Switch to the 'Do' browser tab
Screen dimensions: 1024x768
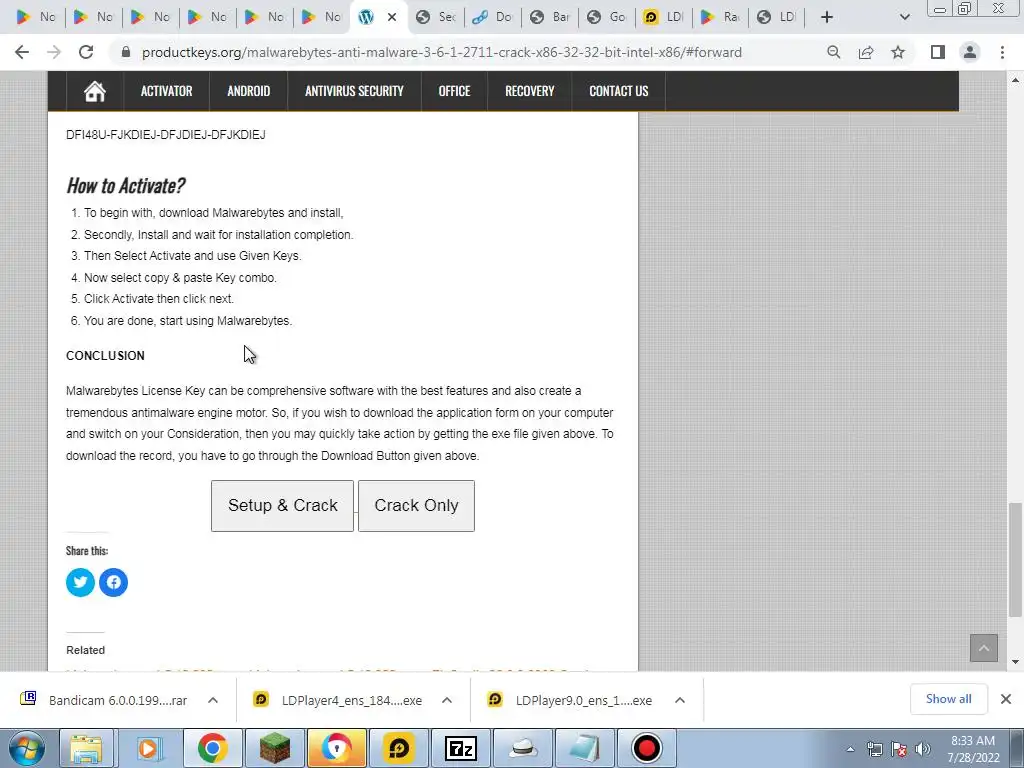pos(493,17)
